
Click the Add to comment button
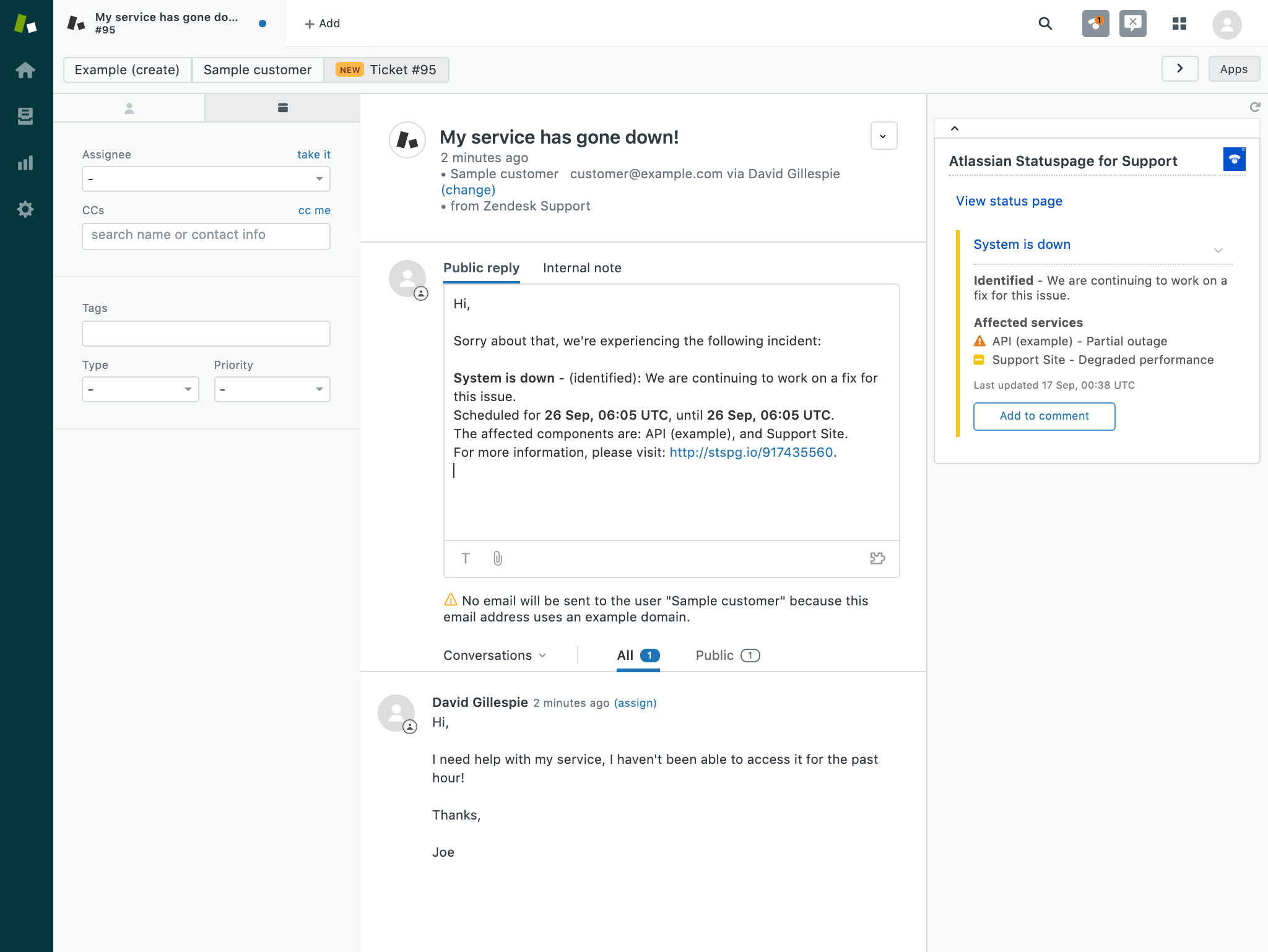click(1044, 416)
